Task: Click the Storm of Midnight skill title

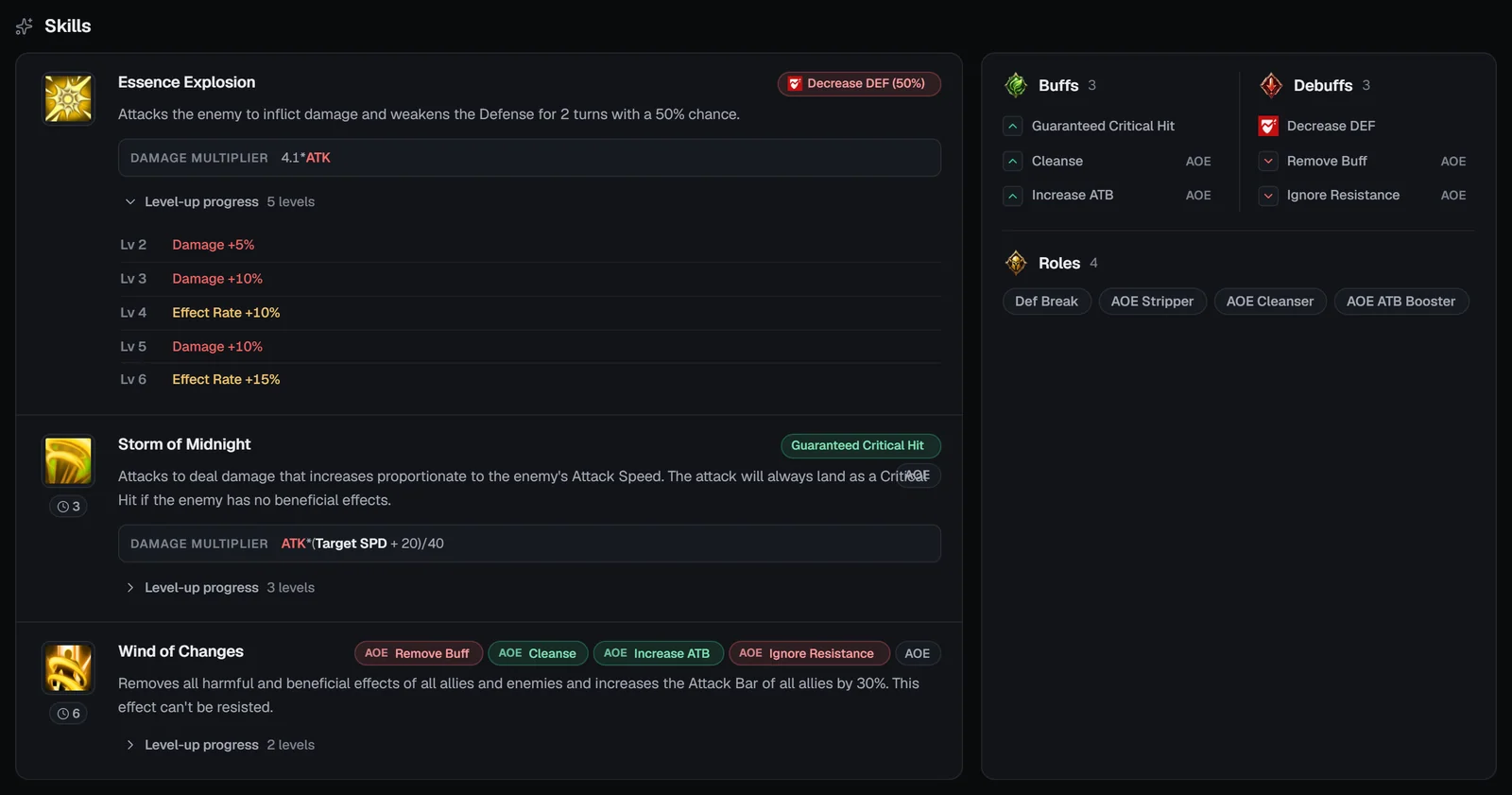Action: [x=184, y=445]
